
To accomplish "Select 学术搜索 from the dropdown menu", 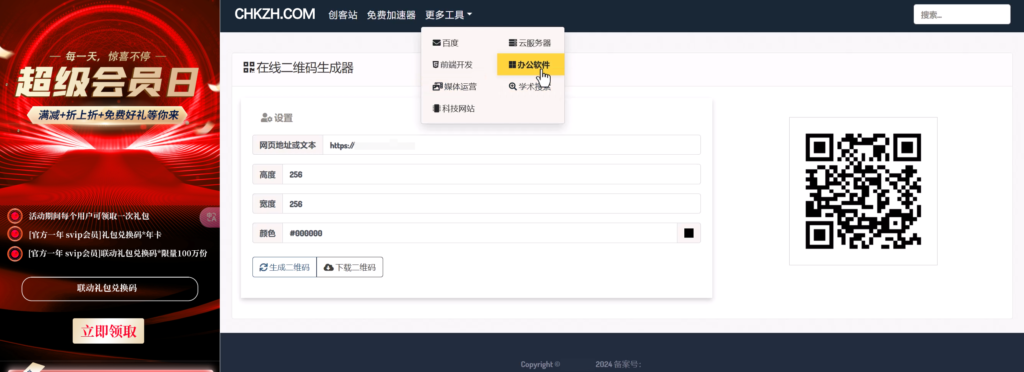I will (x=530, y=86).
